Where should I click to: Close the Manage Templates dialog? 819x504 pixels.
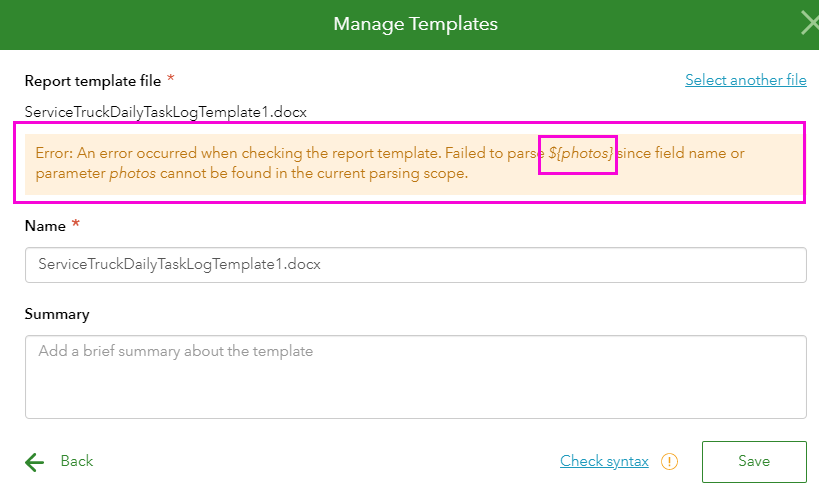click(x=809, y=23)
